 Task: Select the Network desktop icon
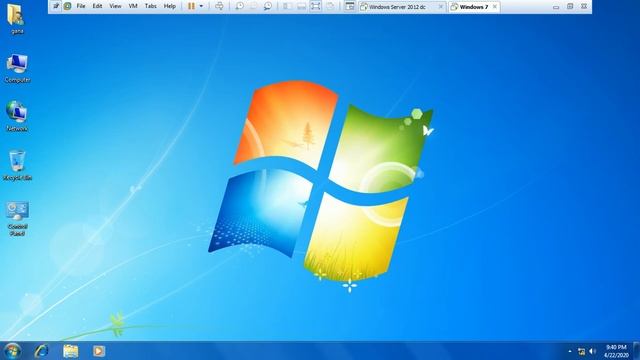tap(17, 116)
